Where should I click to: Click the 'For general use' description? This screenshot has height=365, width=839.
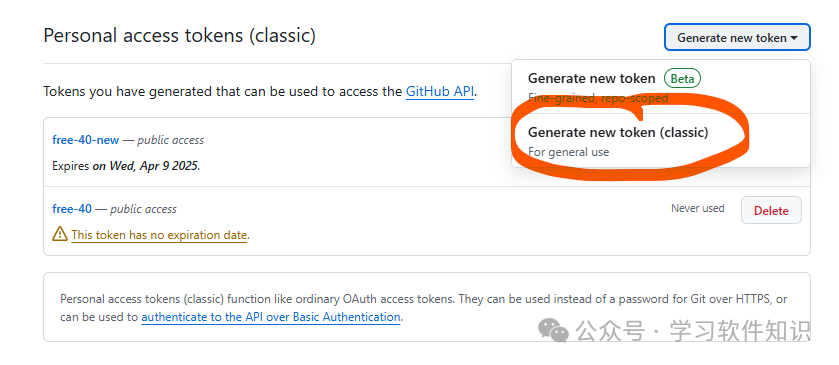(x=568, y=152)
